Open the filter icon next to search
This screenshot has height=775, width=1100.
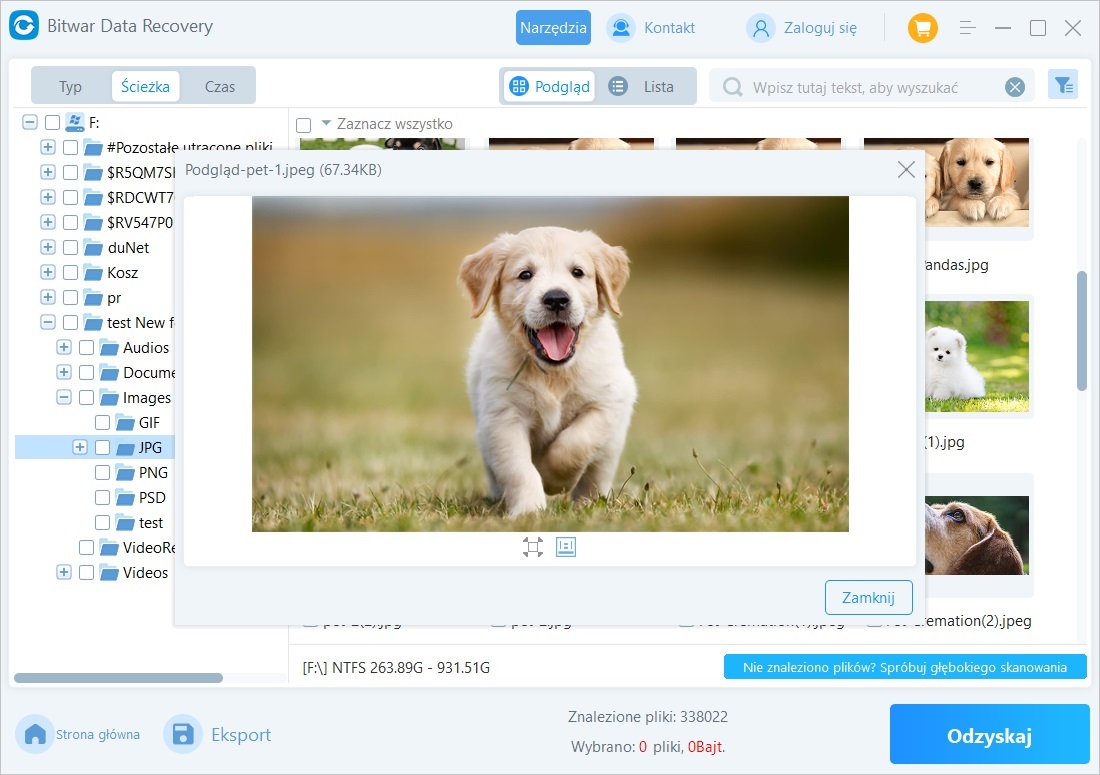pyautogui.click(x=1062, y=86)
